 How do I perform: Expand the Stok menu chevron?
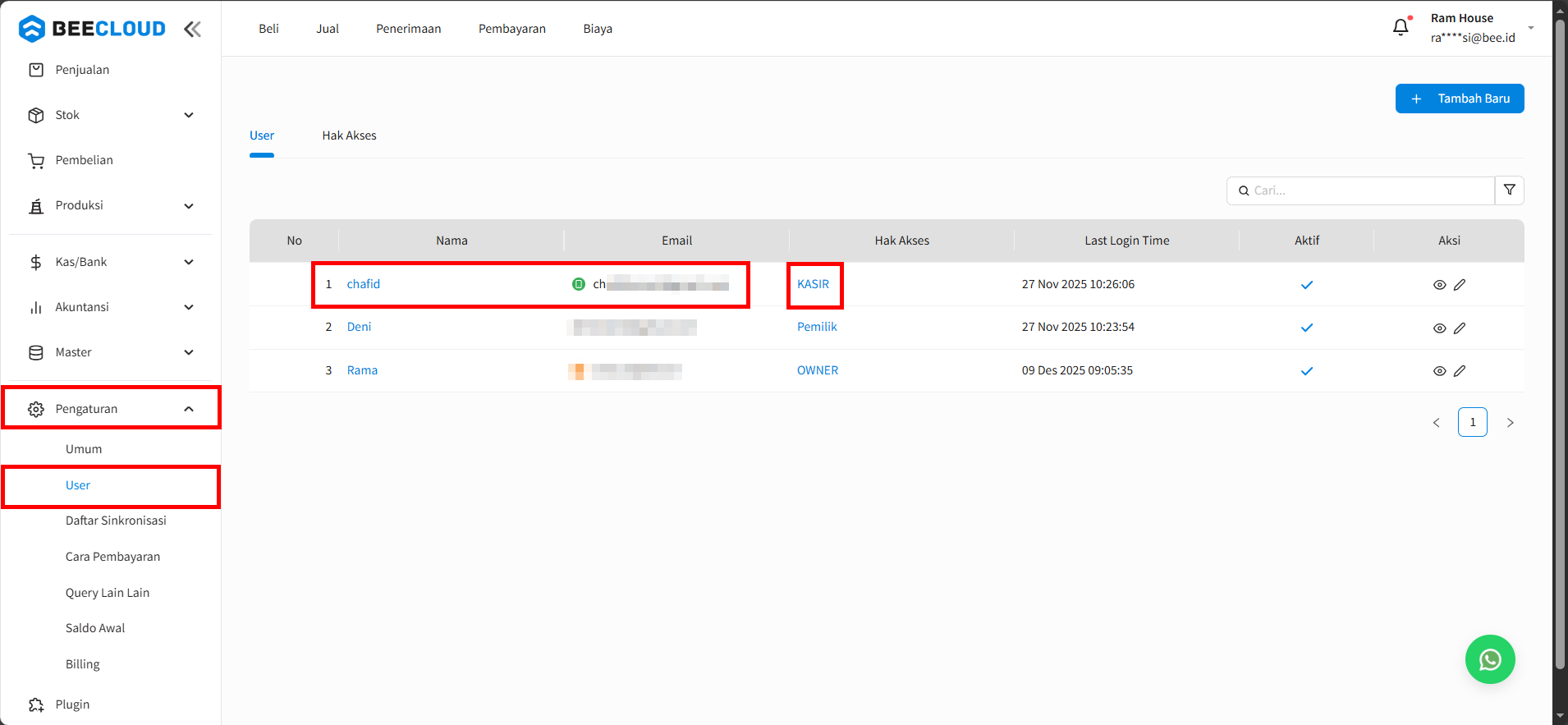pos(189,115)
